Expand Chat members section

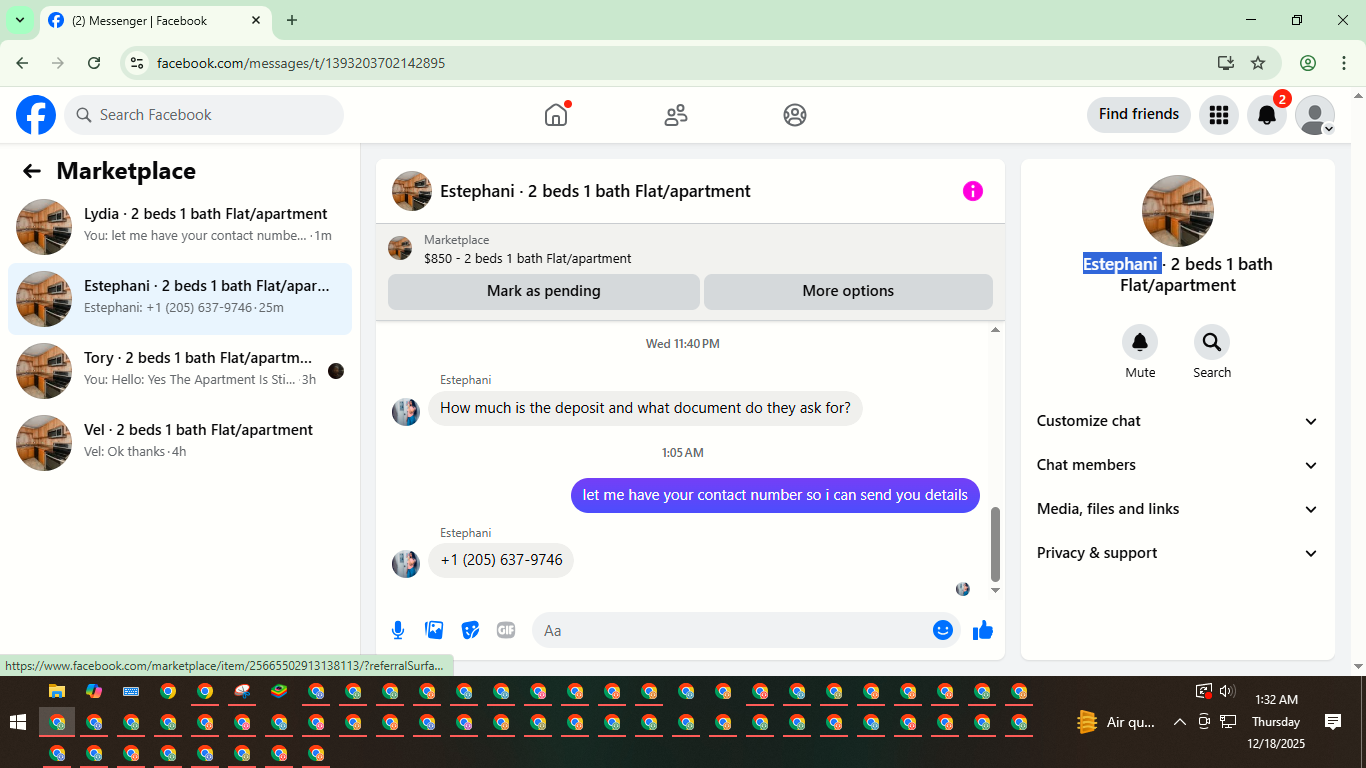point(1178,465)
